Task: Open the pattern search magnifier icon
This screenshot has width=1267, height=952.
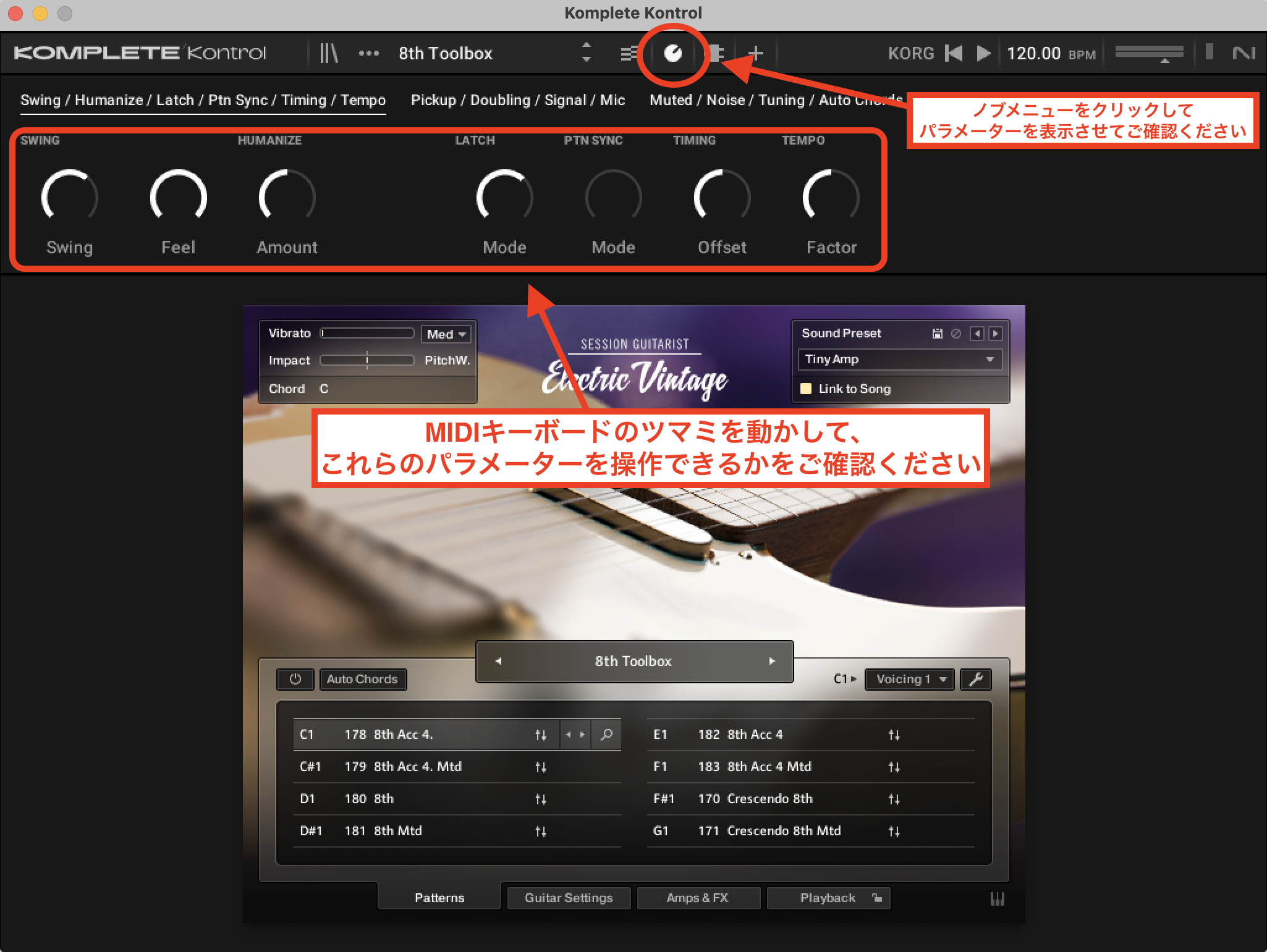Action: pos(607,735)
